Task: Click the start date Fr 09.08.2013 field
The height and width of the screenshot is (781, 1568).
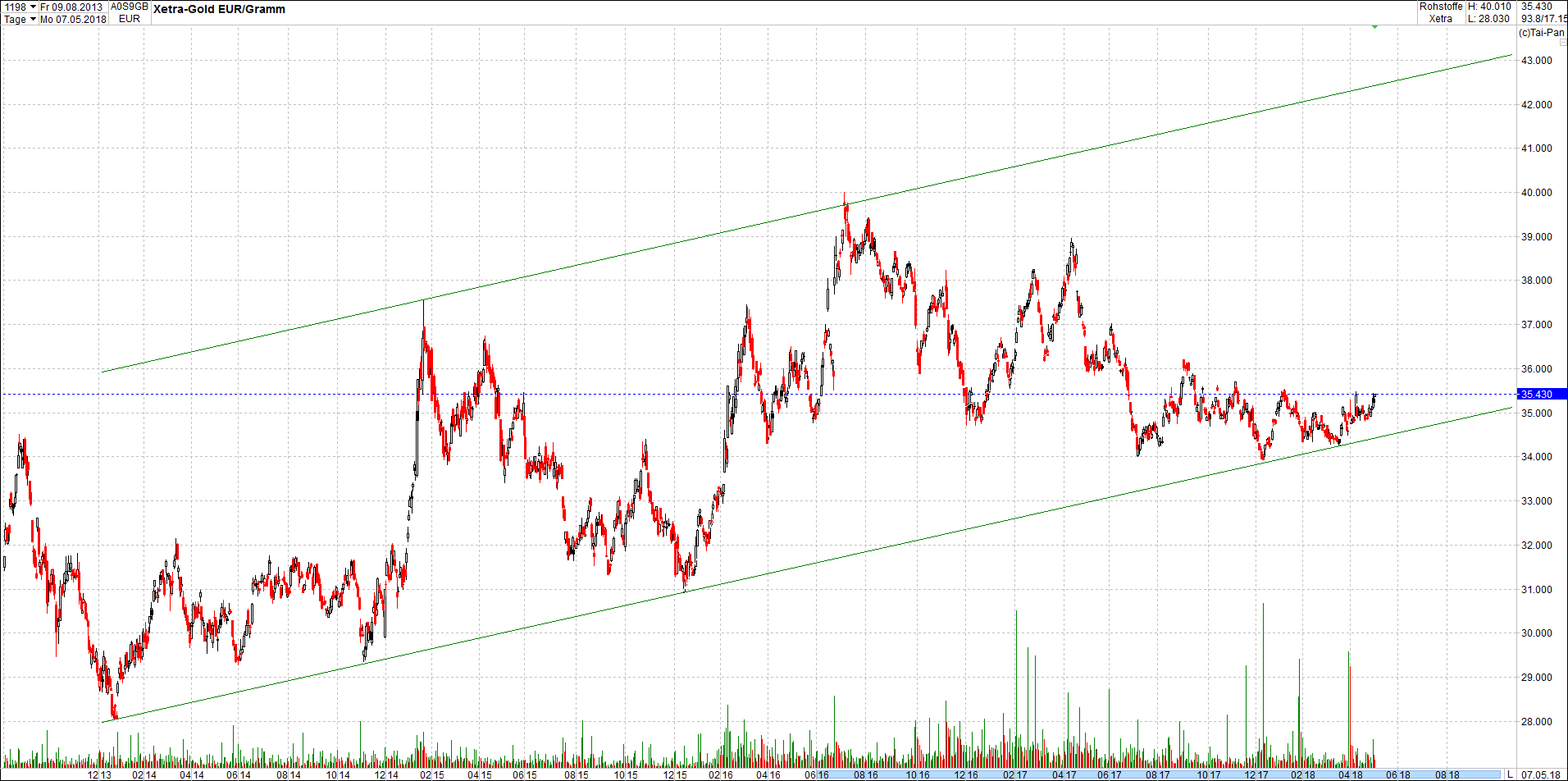Action: pyautogui.click(x=72, y=7)
